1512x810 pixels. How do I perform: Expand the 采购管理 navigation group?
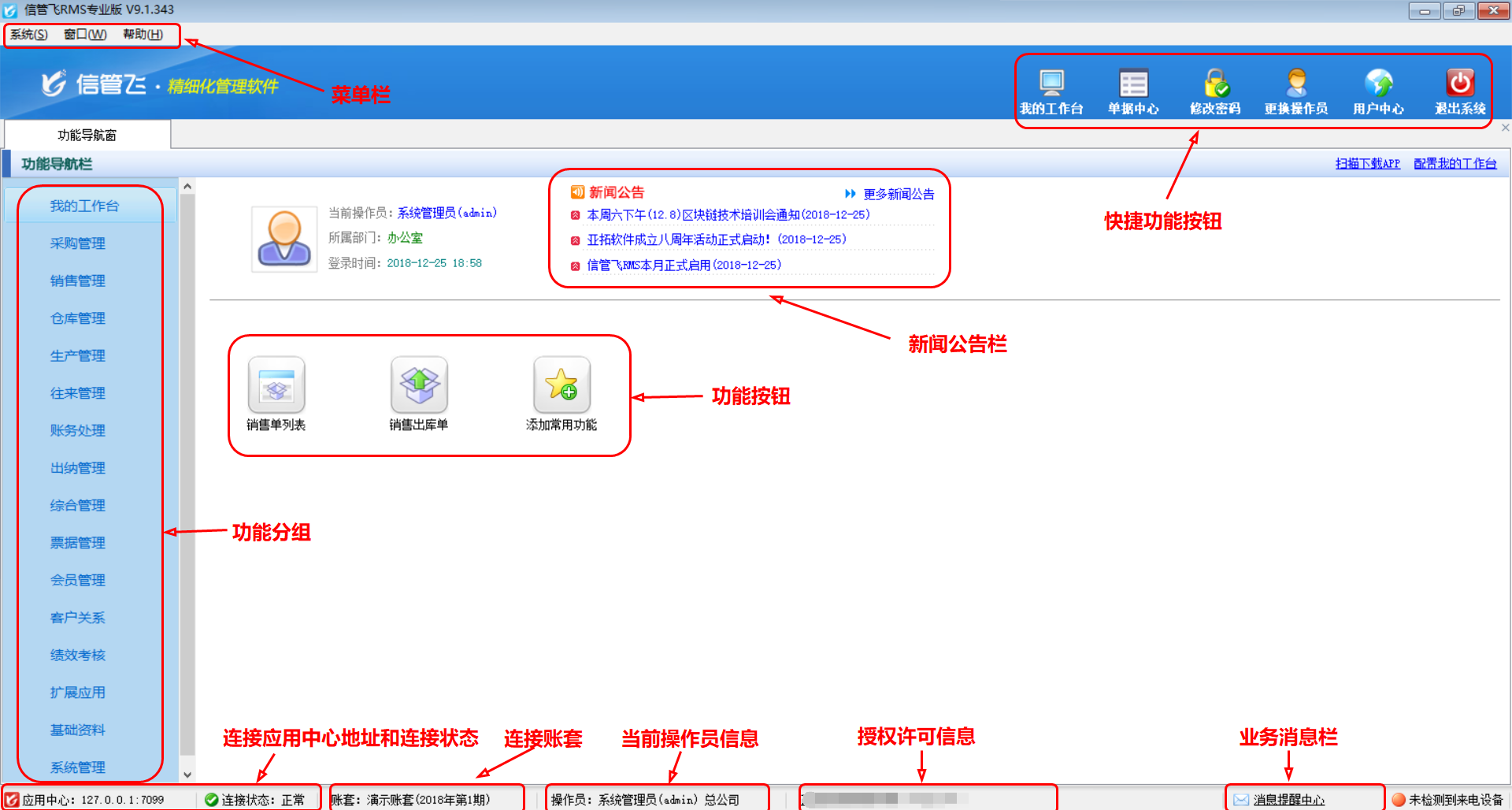pyautogui.click(x=78, y=243)
